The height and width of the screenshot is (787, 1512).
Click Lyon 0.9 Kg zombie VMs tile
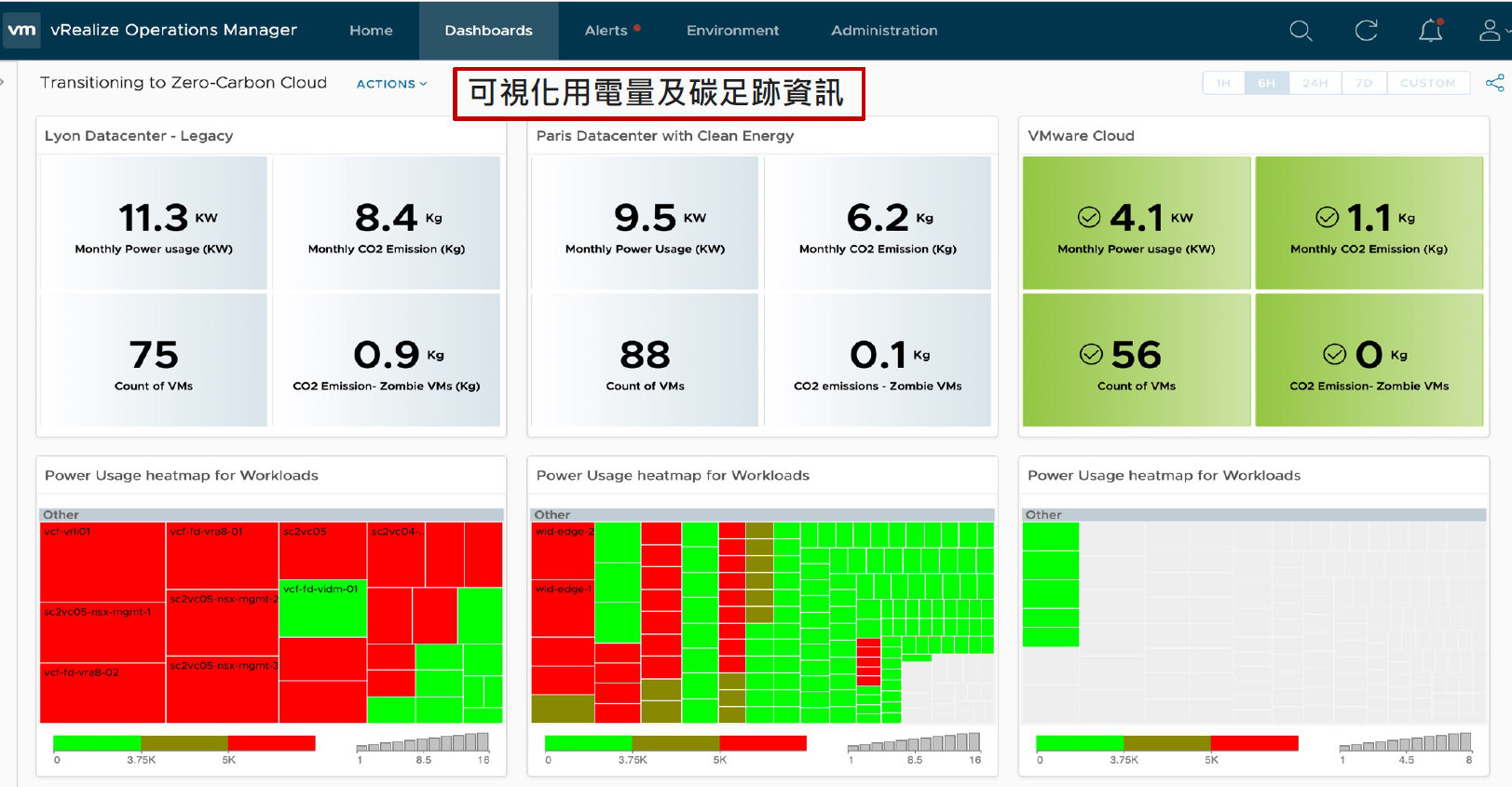(x=387, y=360)
